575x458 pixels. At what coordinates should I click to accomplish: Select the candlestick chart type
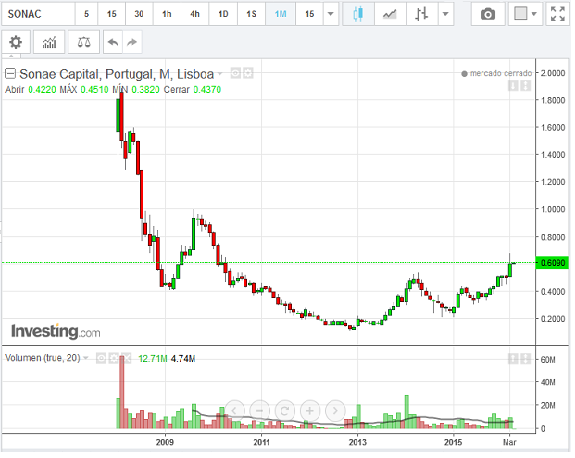(358, 14)
